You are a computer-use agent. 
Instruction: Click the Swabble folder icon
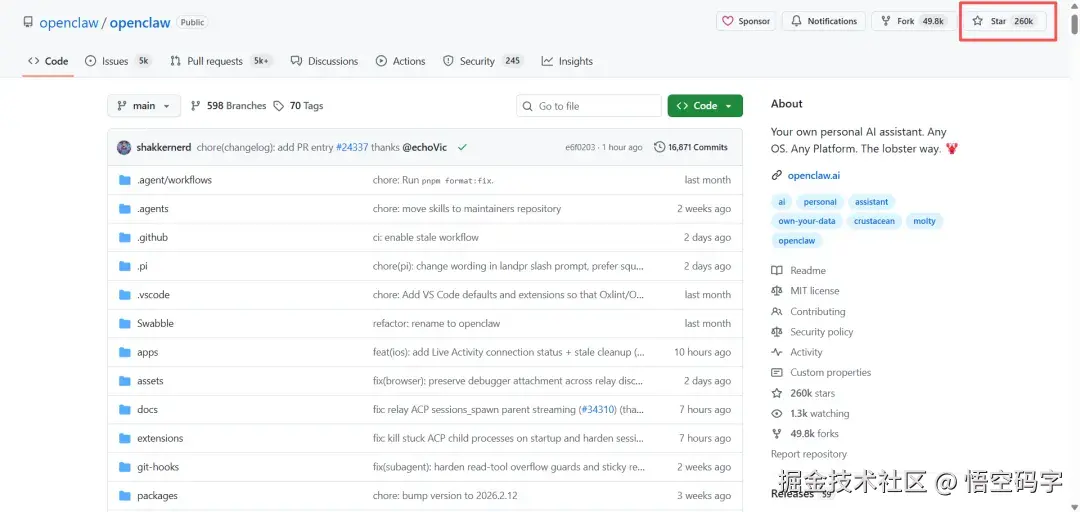125,323
